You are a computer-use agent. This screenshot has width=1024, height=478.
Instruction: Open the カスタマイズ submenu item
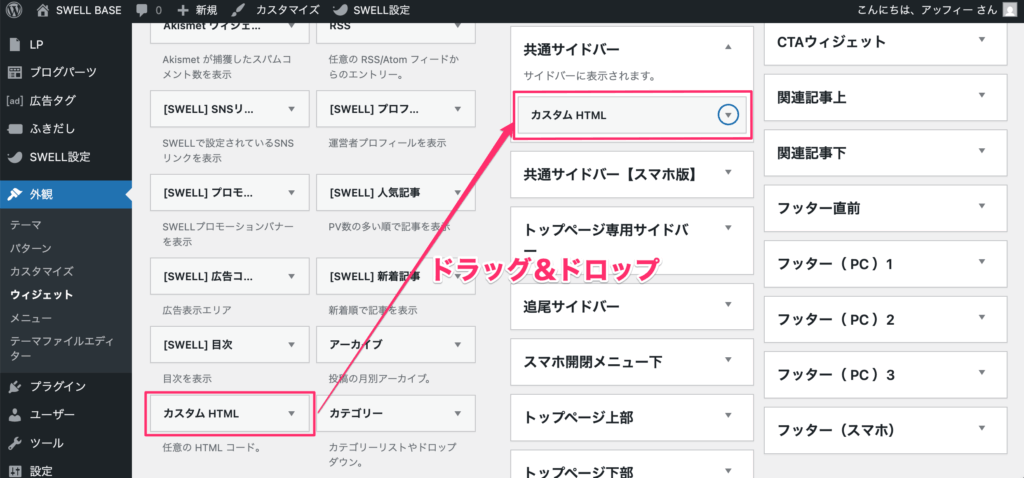42,271
